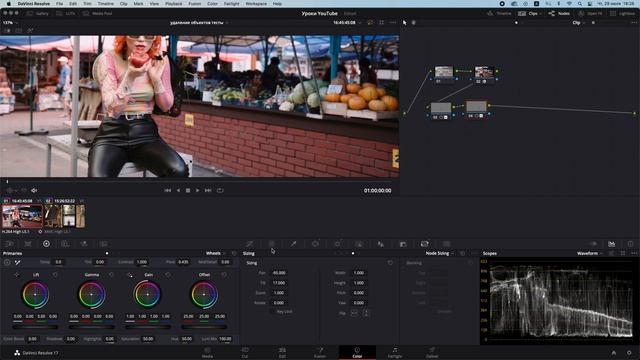Open the Node Sizing mode dropdown

pos(440,253)
